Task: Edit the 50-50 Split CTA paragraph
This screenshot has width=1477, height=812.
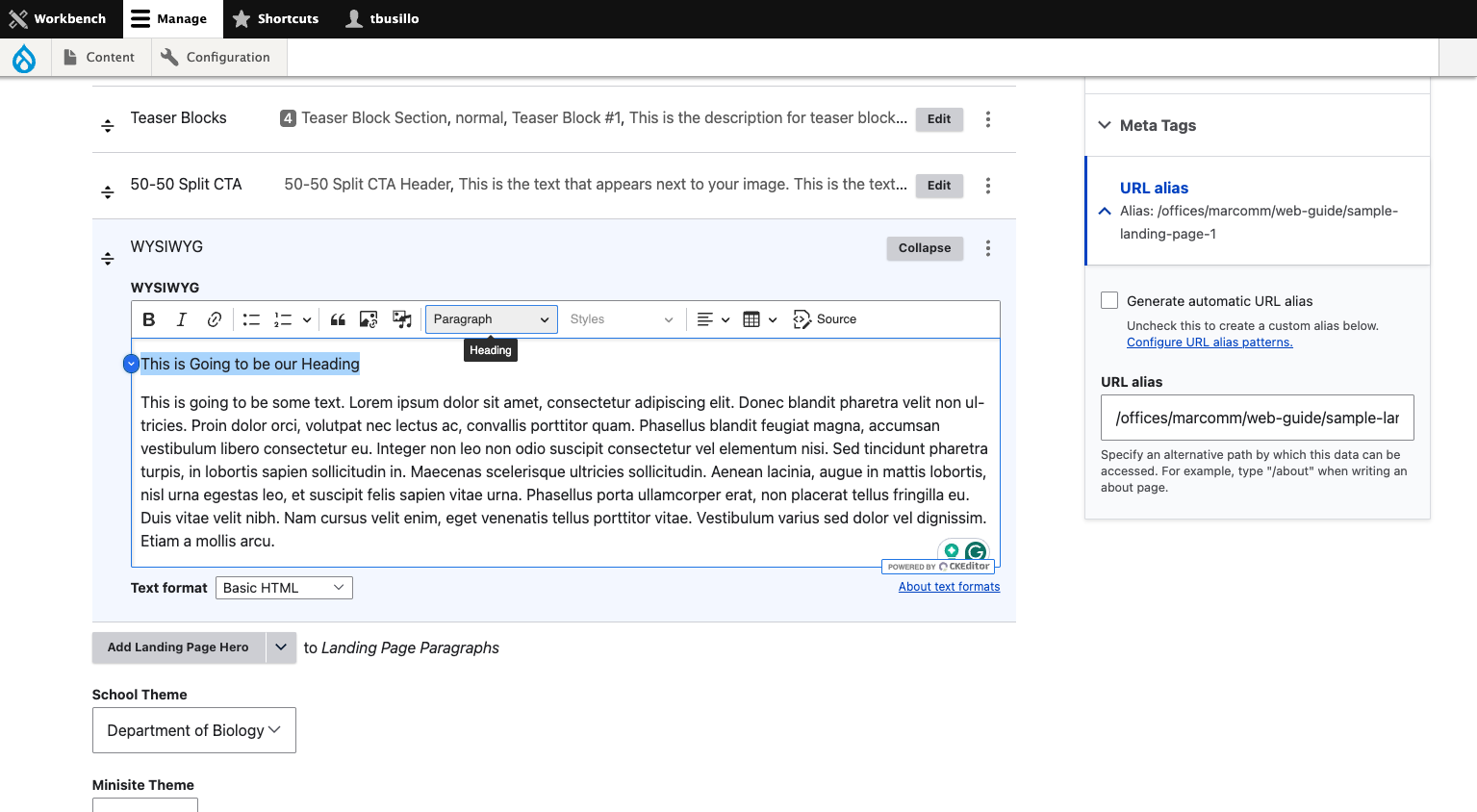Action: click(939, 186)
